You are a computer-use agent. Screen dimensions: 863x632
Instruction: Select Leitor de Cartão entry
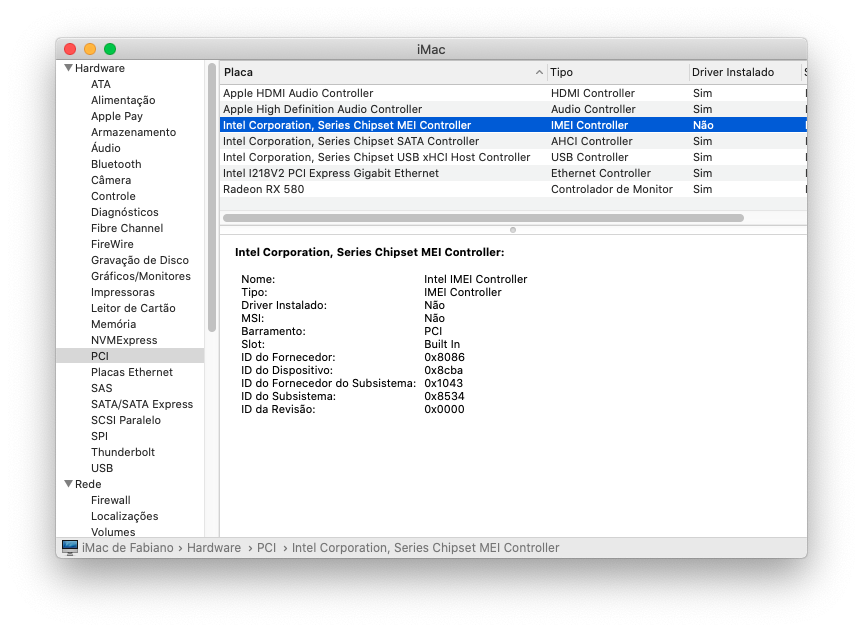[x=133, y=308]
